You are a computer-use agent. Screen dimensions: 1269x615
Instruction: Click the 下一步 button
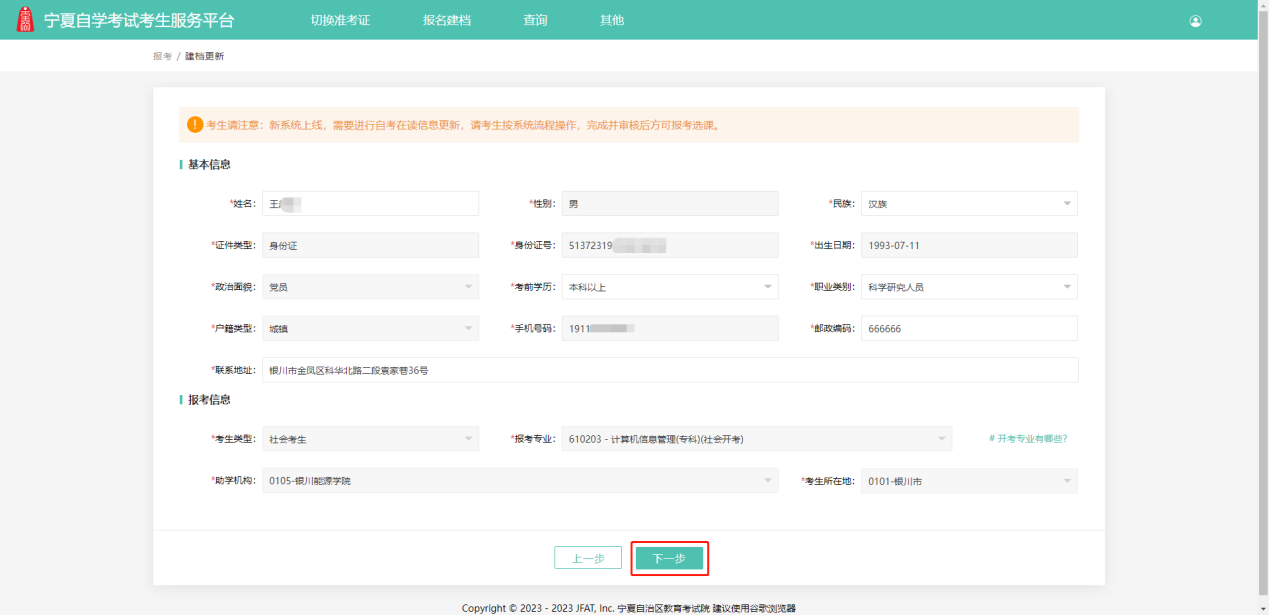pyautogui.click(x=669, y=558)
